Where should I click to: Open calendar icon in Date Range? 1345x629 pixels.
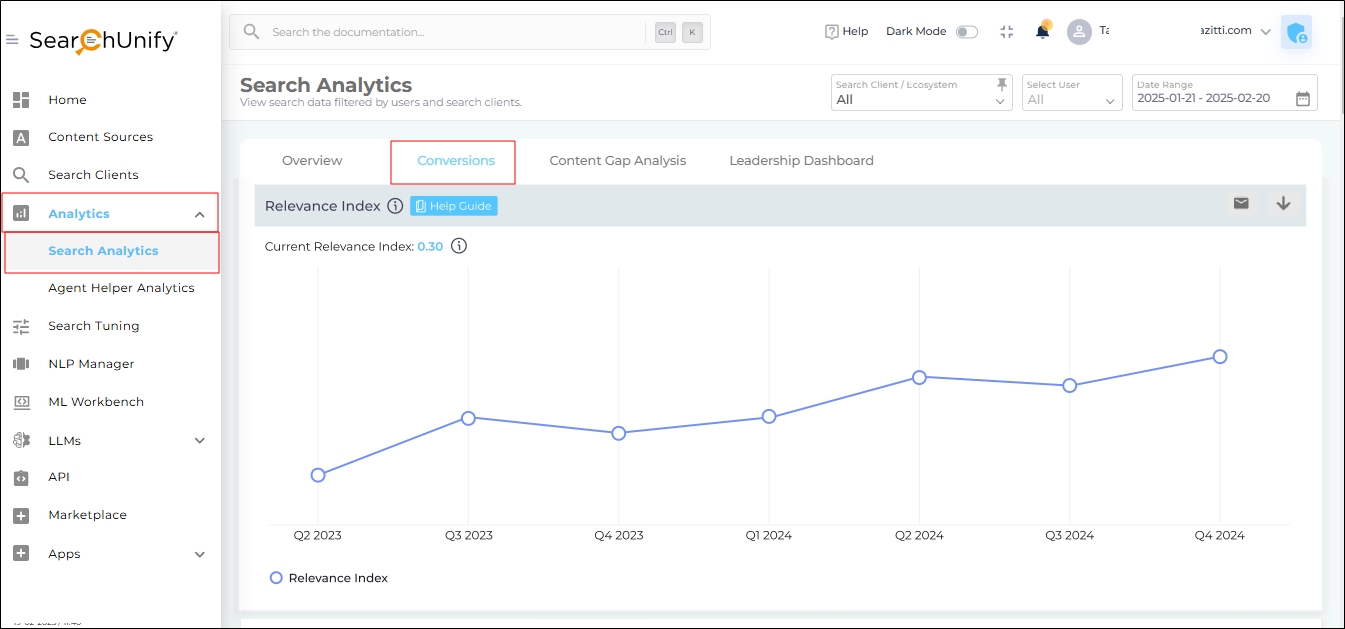[1303, 99]
